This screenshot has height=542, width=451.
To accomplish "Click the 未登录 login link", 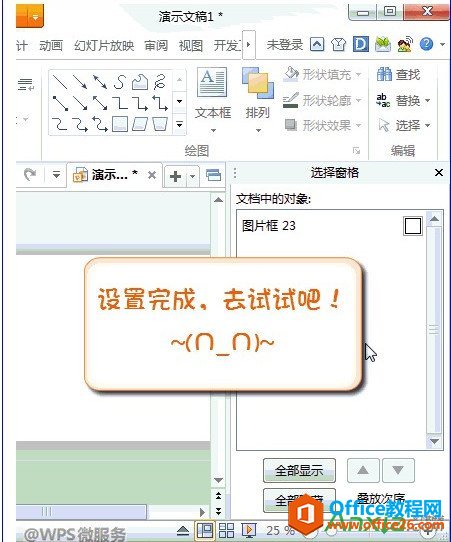I will tap(285, 45).
